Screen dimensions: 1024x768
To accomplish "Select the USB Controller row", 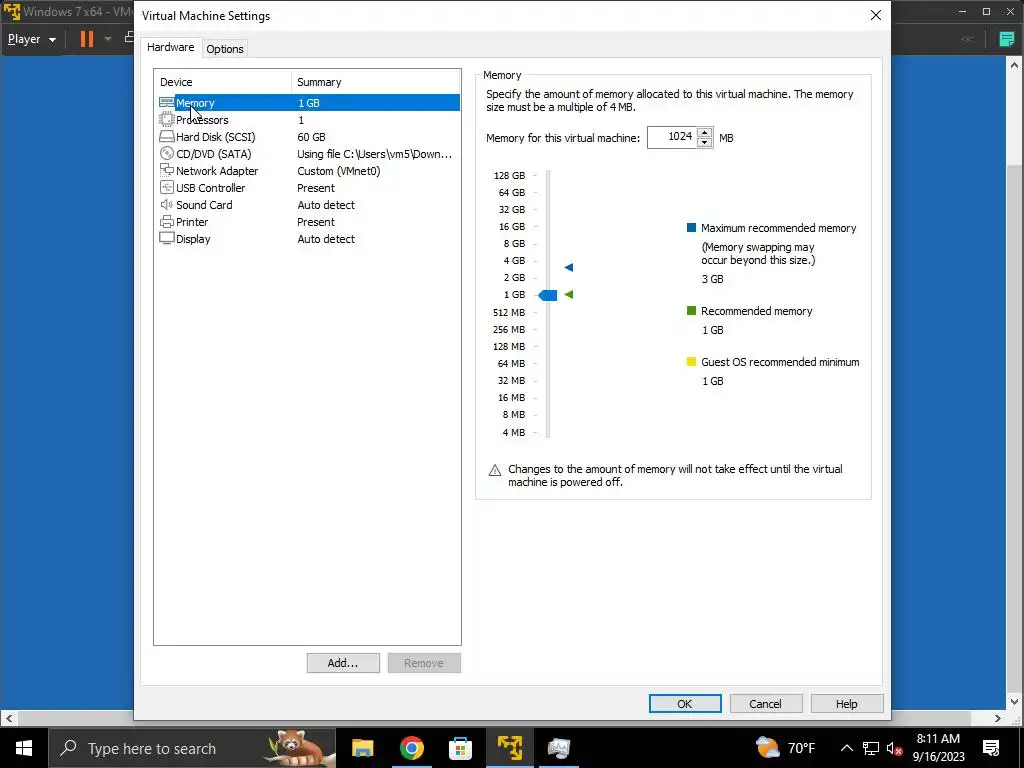I will tap(308, 187).
